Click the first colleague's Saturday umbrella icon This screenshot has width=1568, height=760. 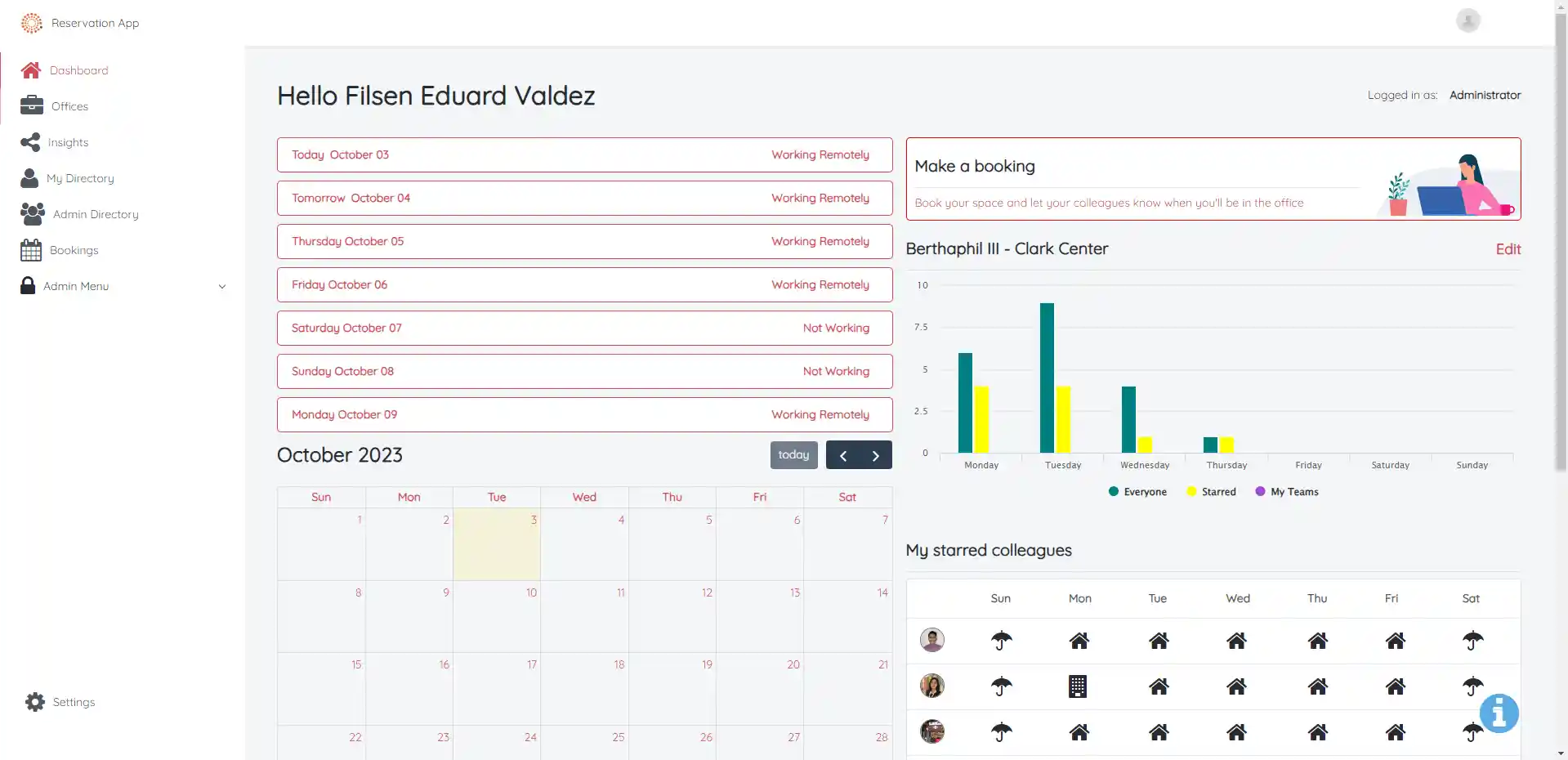pos(1472,641)
